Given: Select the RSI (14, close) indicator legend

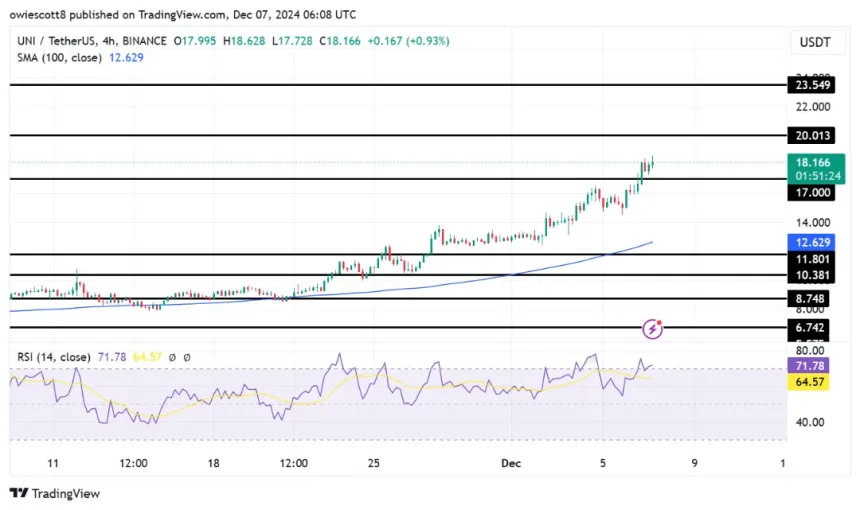Looking at the screenshot, I should pos(55,356).
